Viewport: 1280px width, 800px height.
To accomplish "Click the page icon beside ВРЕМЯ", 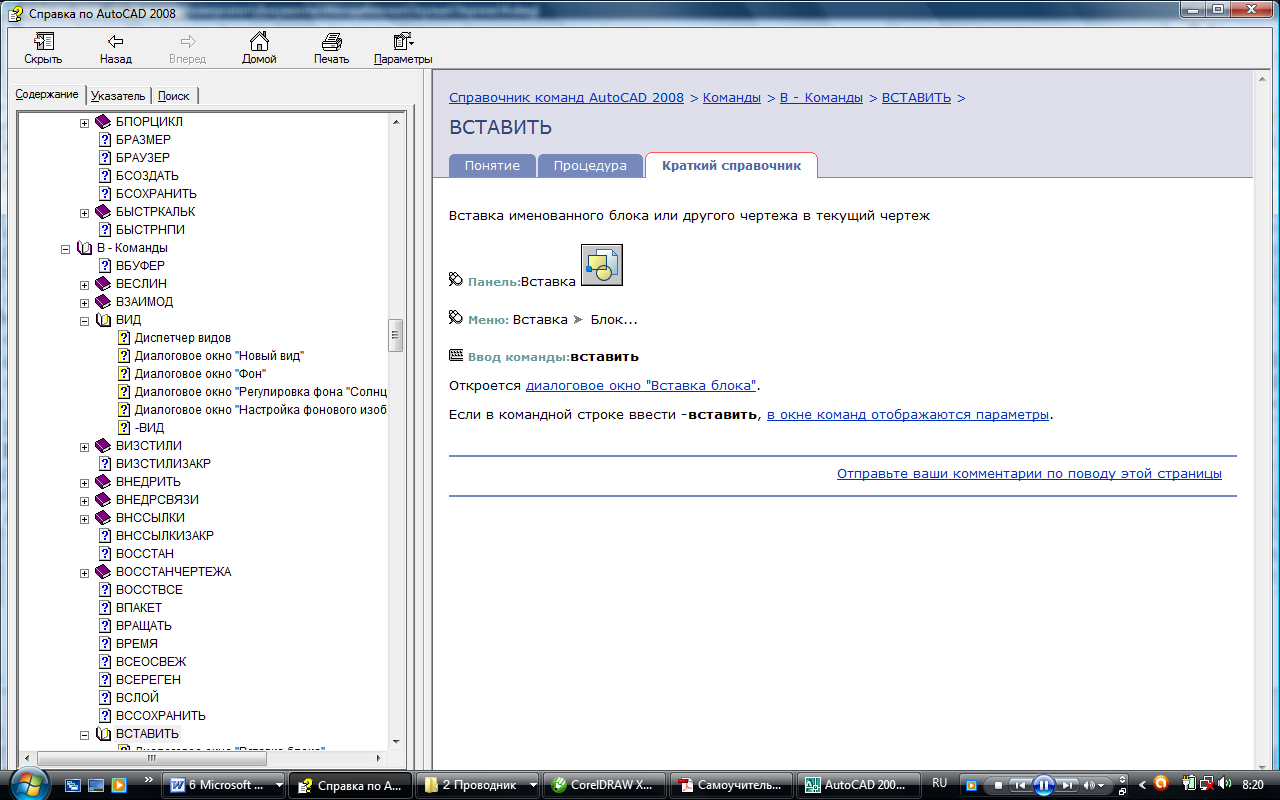I will coord(105,644).
